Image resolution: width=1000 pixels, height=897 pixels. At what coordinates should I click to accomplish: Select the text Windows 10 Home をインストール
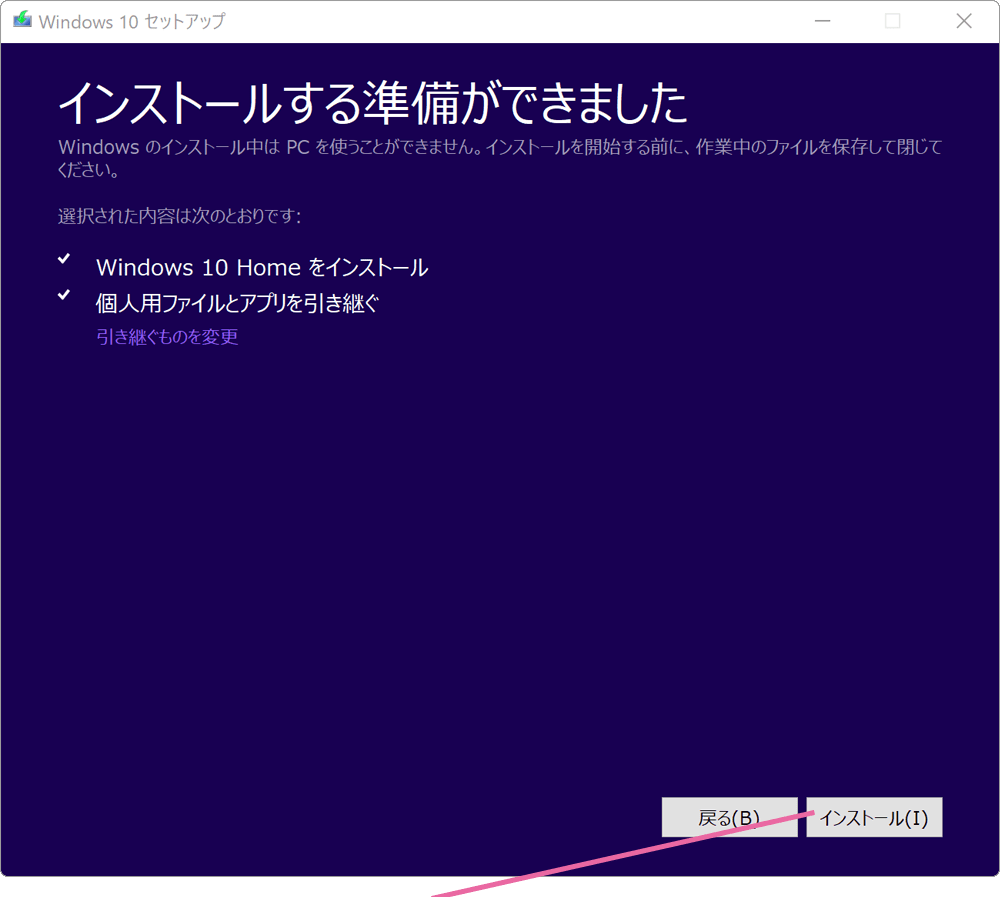pyautogui.click(x=262, y=267)
